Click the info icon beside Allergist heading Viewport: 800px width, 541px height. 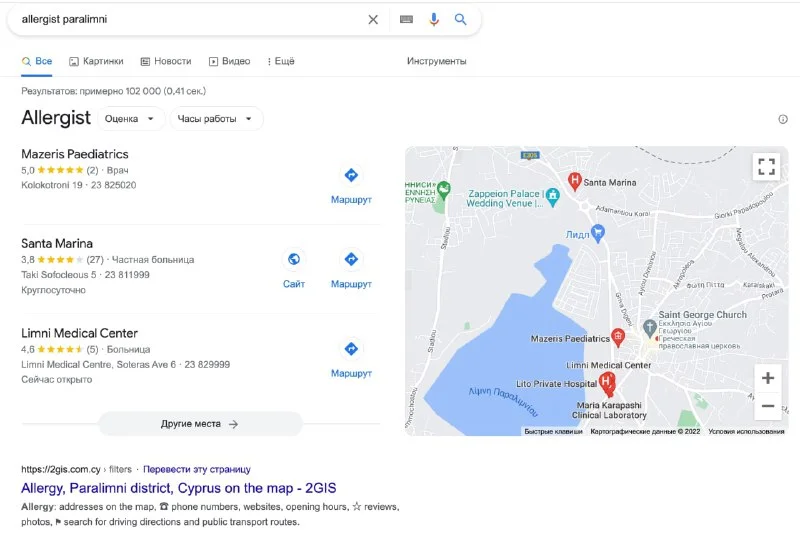click(782, 119)
